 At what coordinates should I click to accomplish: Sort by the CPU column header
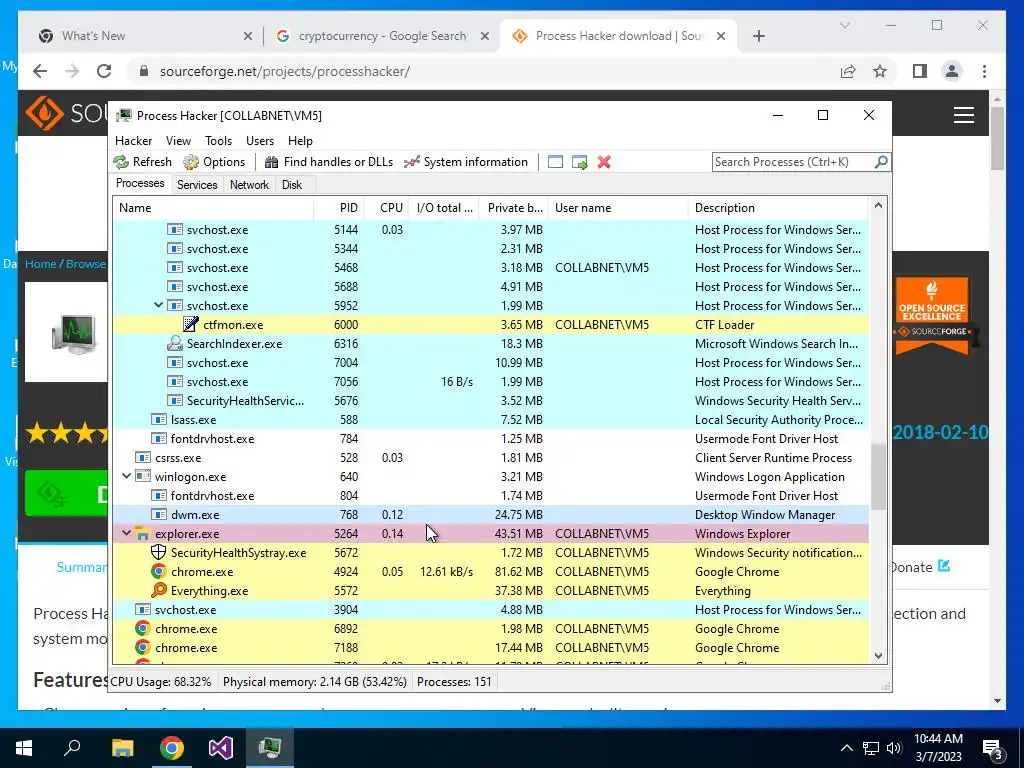pyautogui.click(x=387, y=208)
